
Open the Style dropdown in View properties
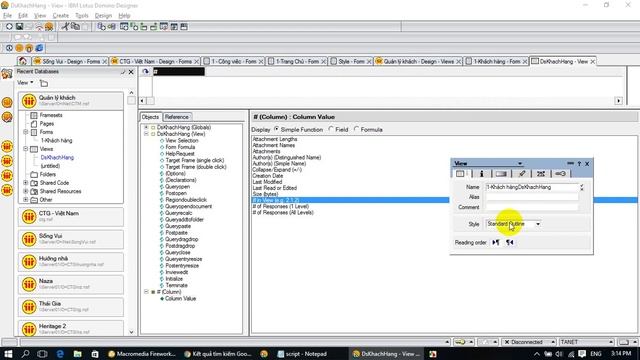coord(538,224)
